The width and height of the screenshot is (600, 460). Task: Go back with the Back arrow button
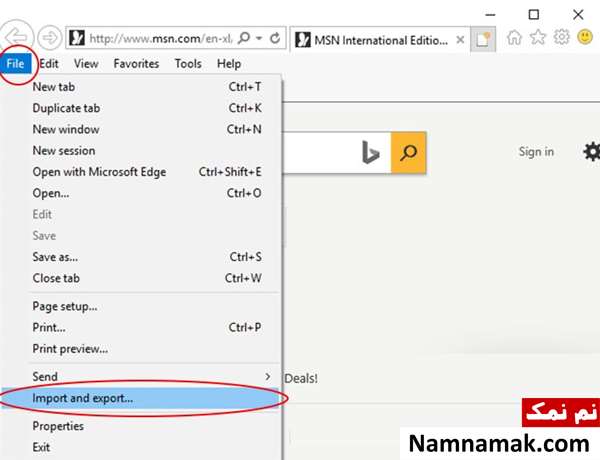coord(16,37)
